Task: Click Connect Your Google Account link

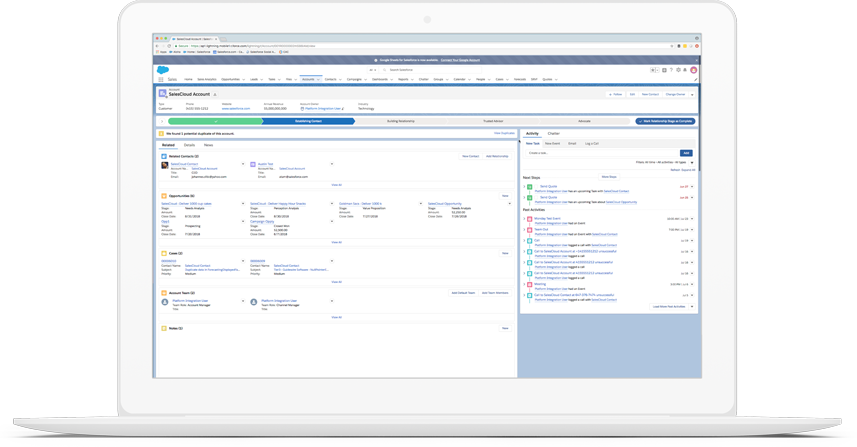Action: 460,60
